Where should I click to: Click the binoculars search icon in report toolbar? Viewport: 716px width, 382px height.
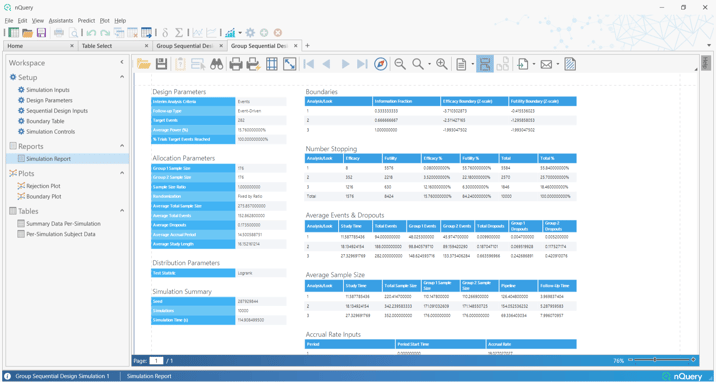(x=216, y=64)
